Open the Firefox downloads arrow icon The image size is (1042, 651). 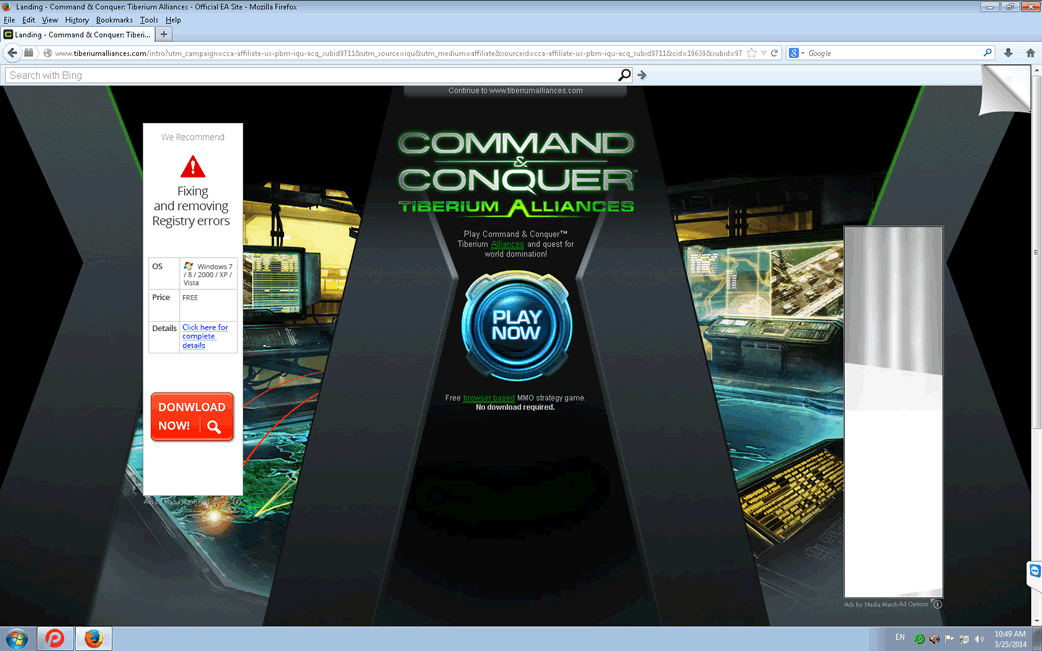1008,53
